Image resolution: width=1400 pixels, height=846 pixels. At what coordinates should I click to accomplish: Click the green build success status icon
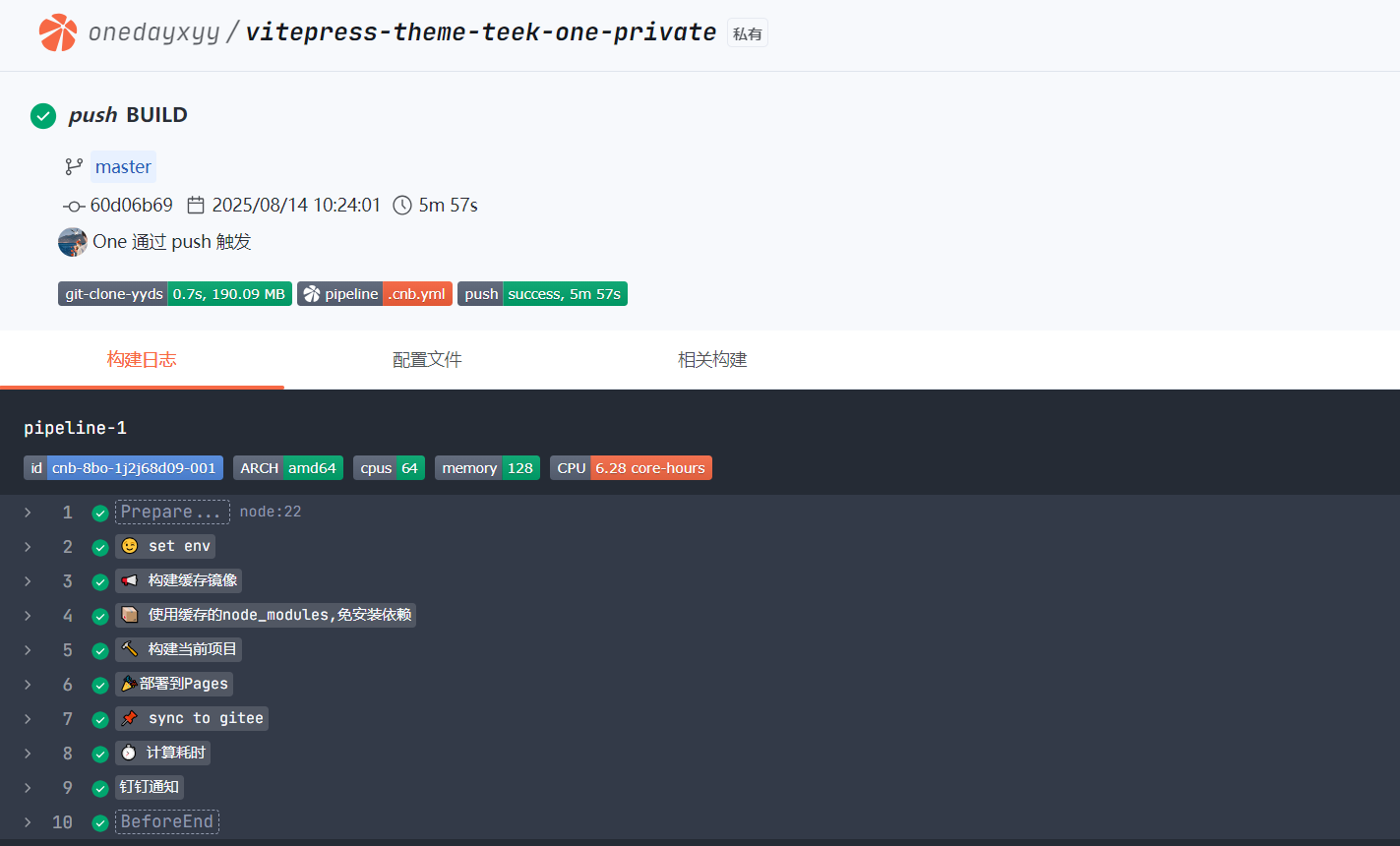pyautogui.click(x=43, y=115)
